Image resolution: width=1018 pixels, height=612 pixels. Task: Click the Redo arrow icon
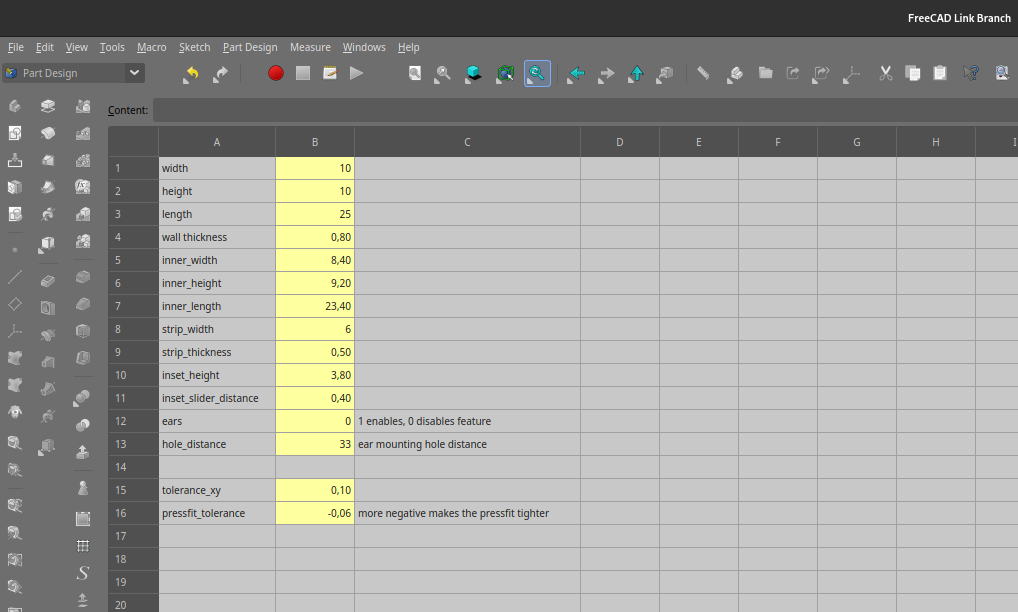pos(221,73)
